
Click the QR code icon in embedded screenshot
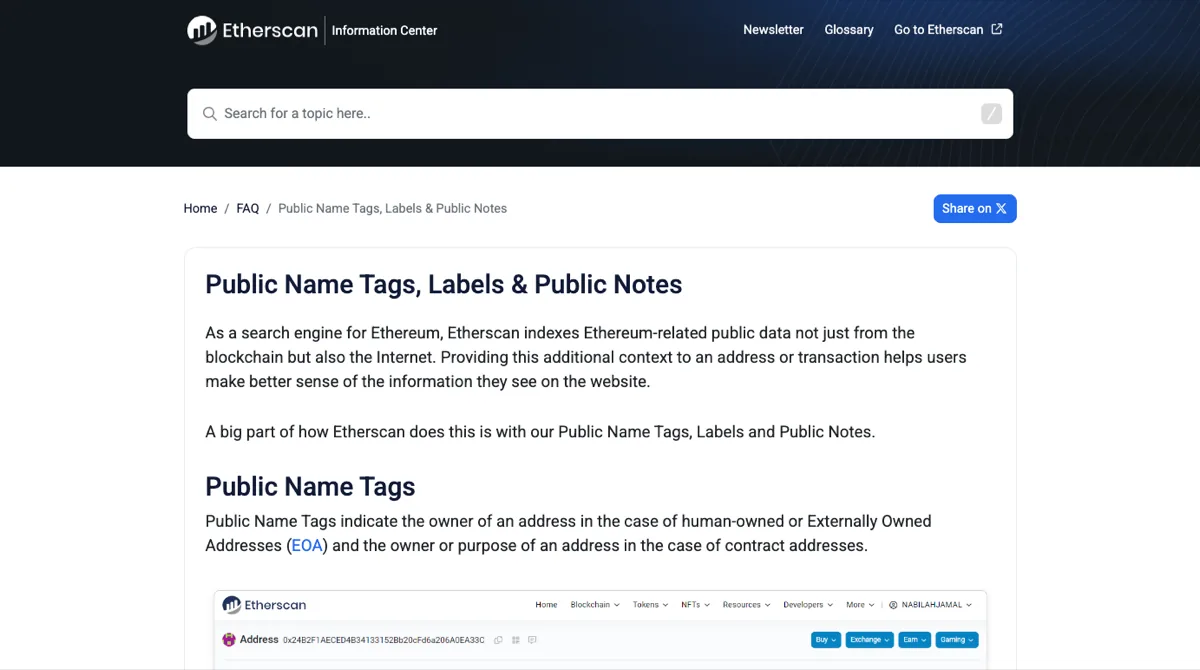515,640
